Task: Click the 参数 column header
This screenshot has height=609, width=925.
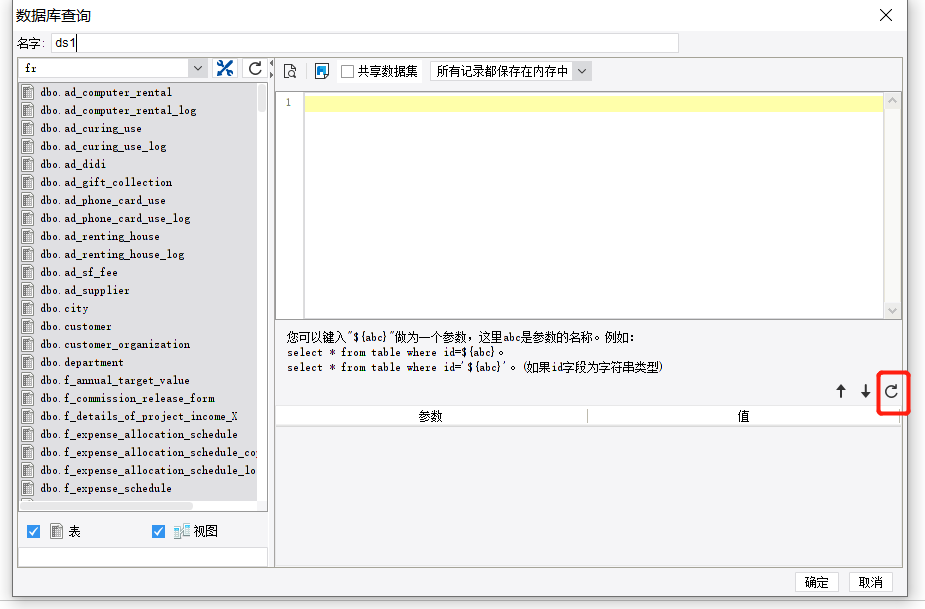Action: click(x=431, y=416)
